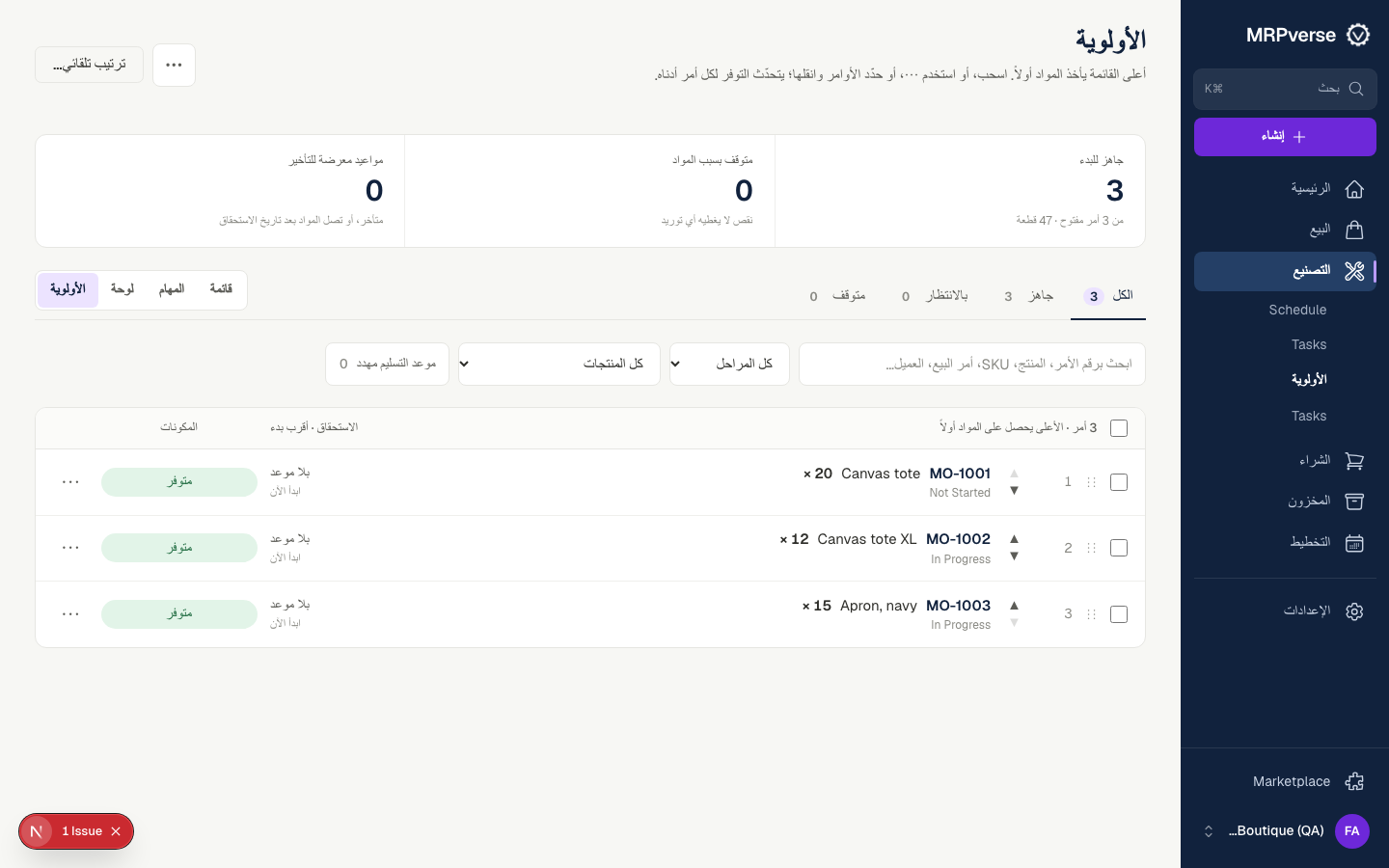Open row actions menu for MO-1002
Screen dimensions: 1389x868
coord(70,548)
